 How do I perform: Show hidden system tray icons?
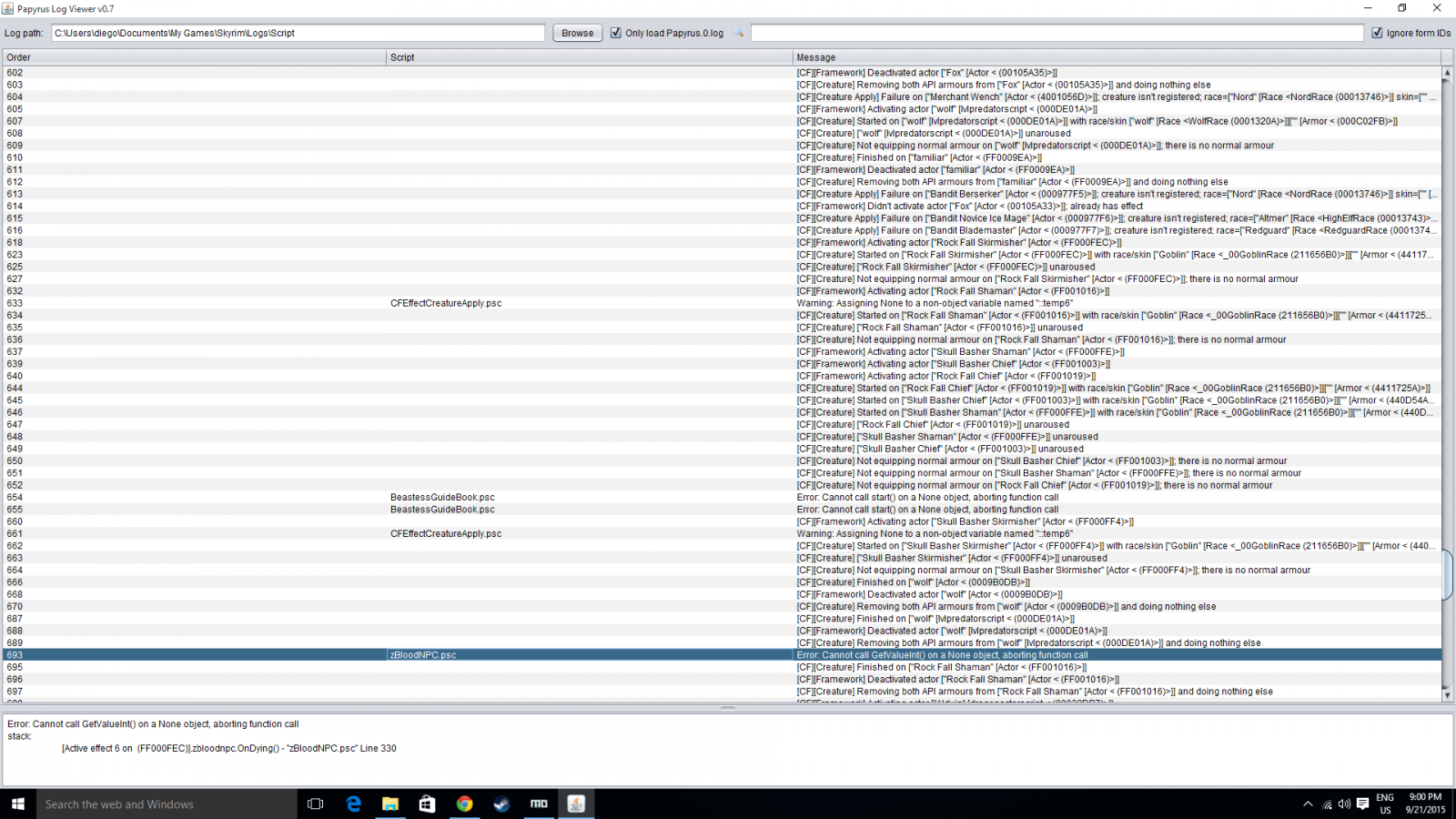point(1308,804)
